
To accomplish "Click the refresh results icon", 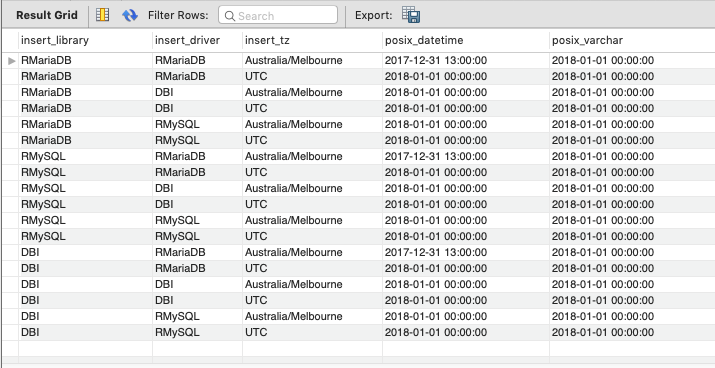I will tap(130, 15).
